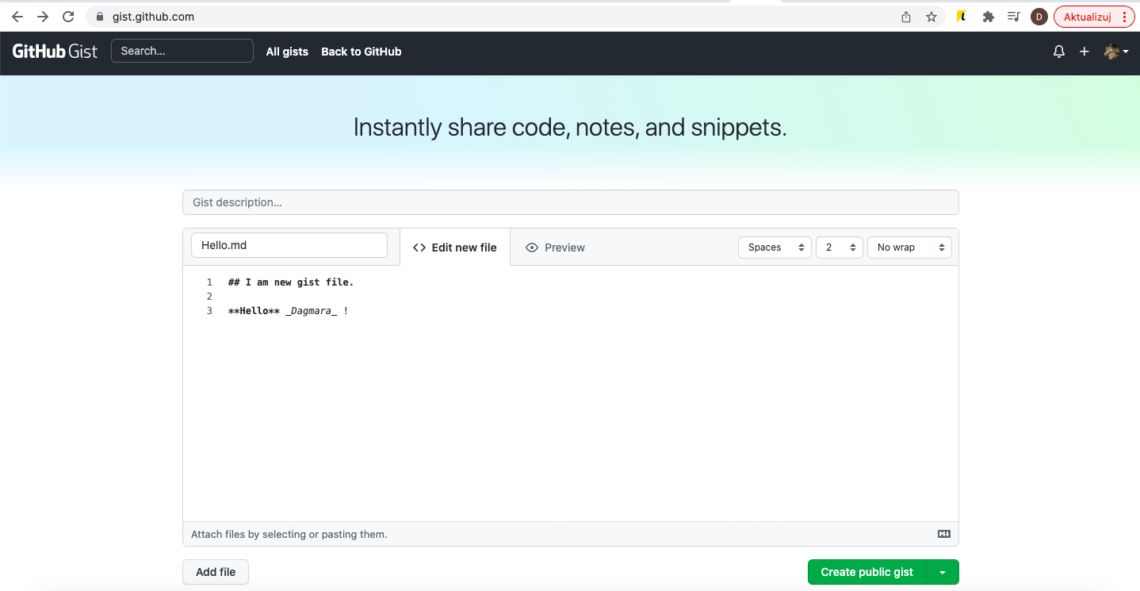The image size is (1140, 591).
Task: Open the Spaces indent mode dropdown
Action: pos(774,247)
